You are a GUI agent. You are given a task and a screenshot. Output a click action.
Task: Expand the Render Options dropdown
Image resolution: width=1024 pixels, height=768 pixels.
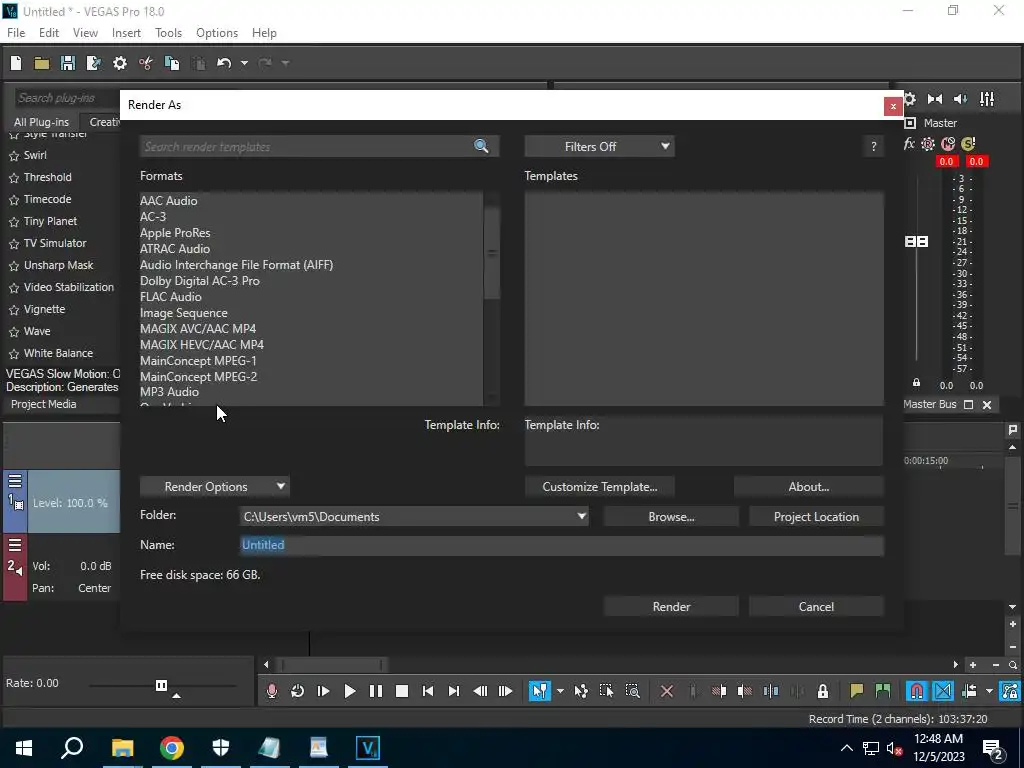point(215,487)
